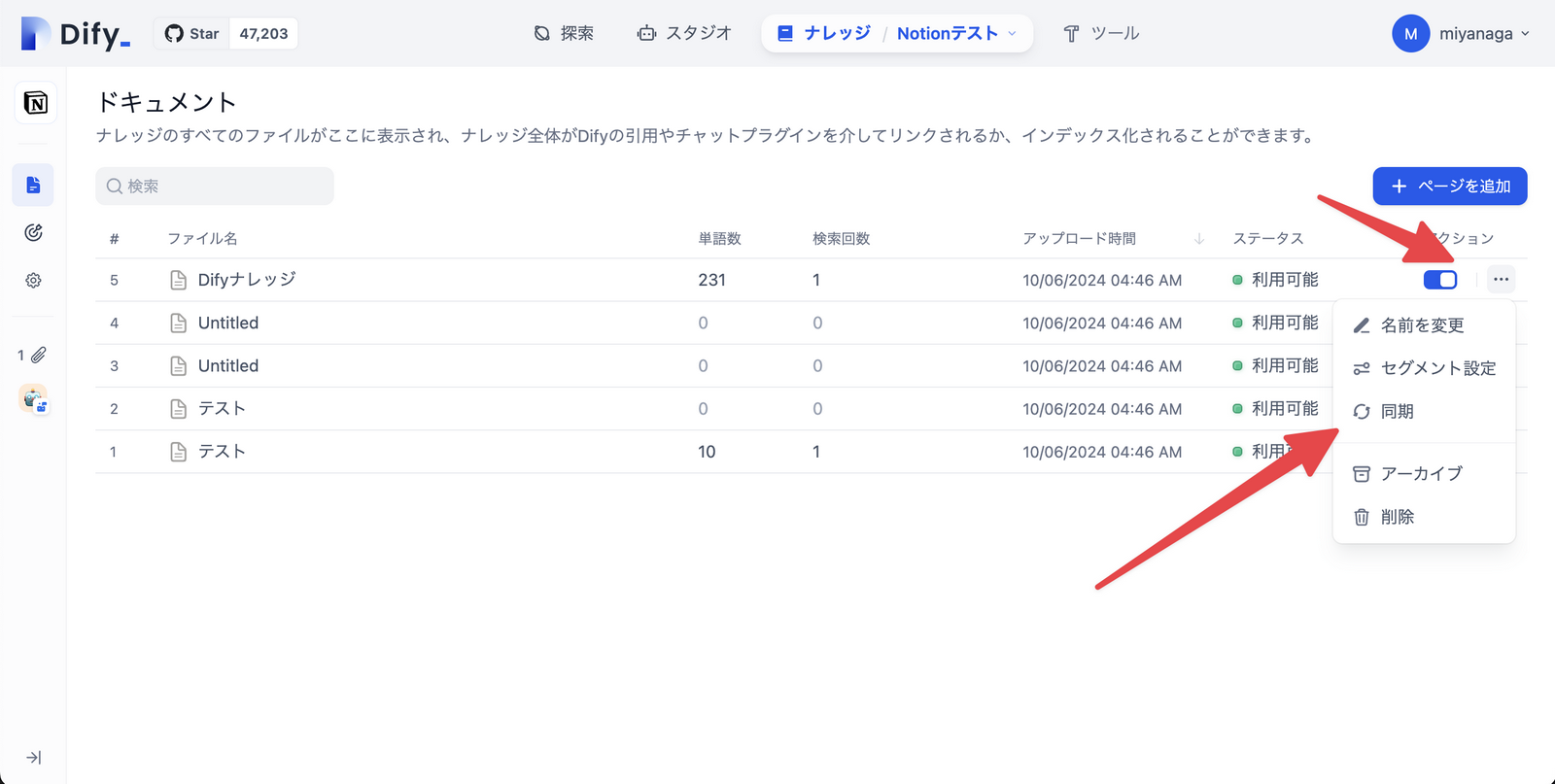Click the 利用可能 status in row 4
The image size is (1555, 784).
pos(1275,323)
